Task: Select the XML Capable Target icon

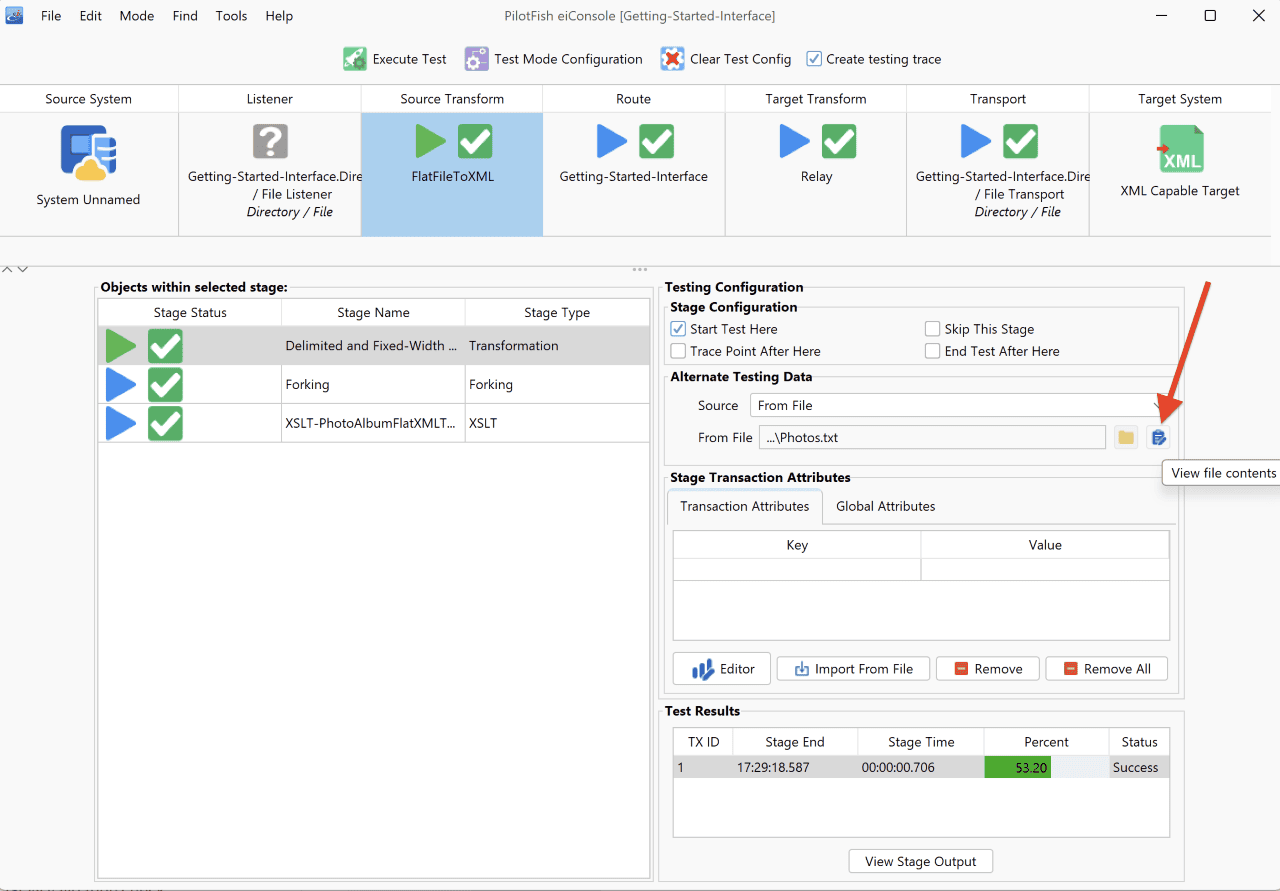Action: (x=1180, y=149)
